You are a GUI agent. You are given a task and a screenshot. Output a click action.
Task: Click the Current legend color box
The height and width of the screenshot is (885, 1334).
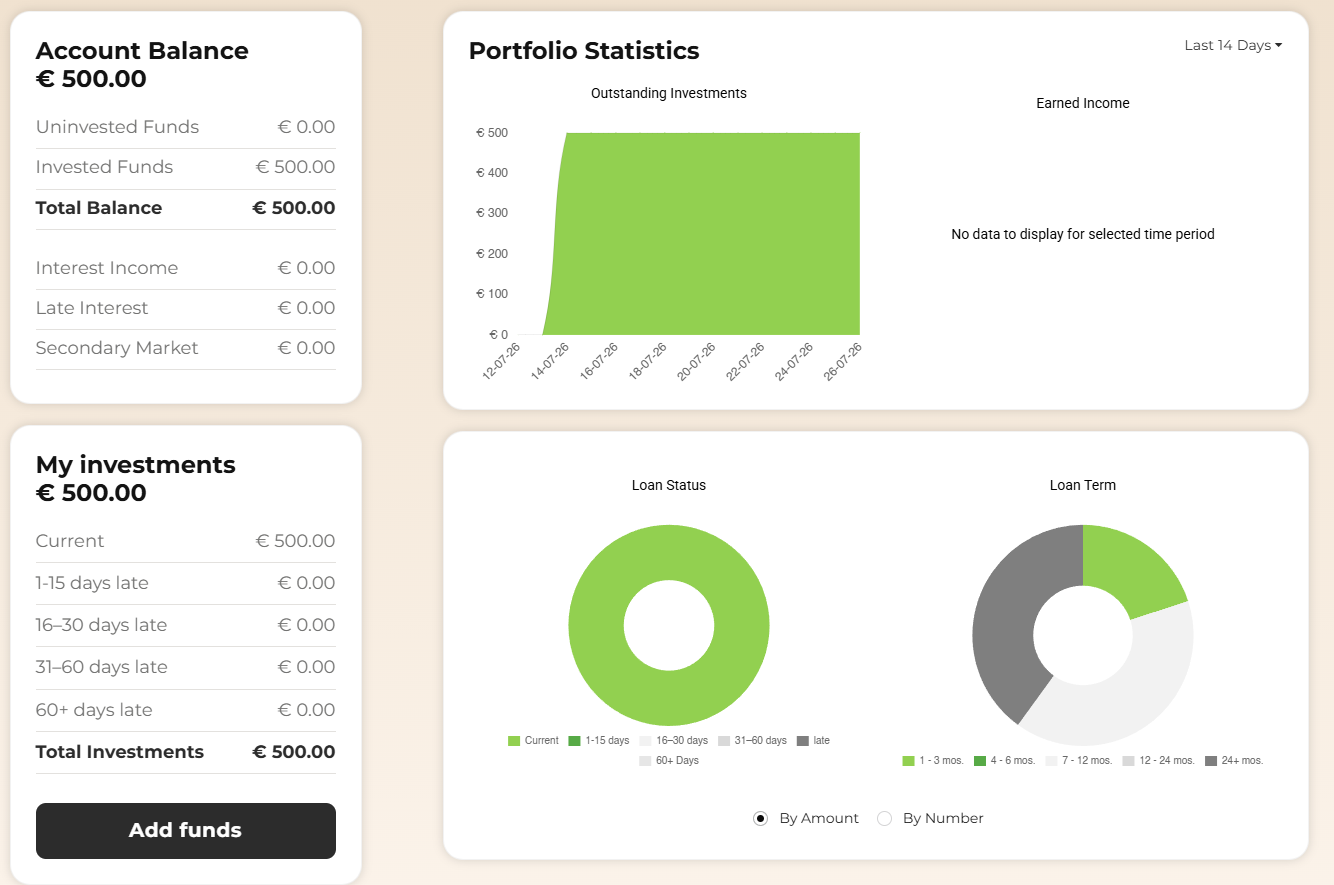514,741
